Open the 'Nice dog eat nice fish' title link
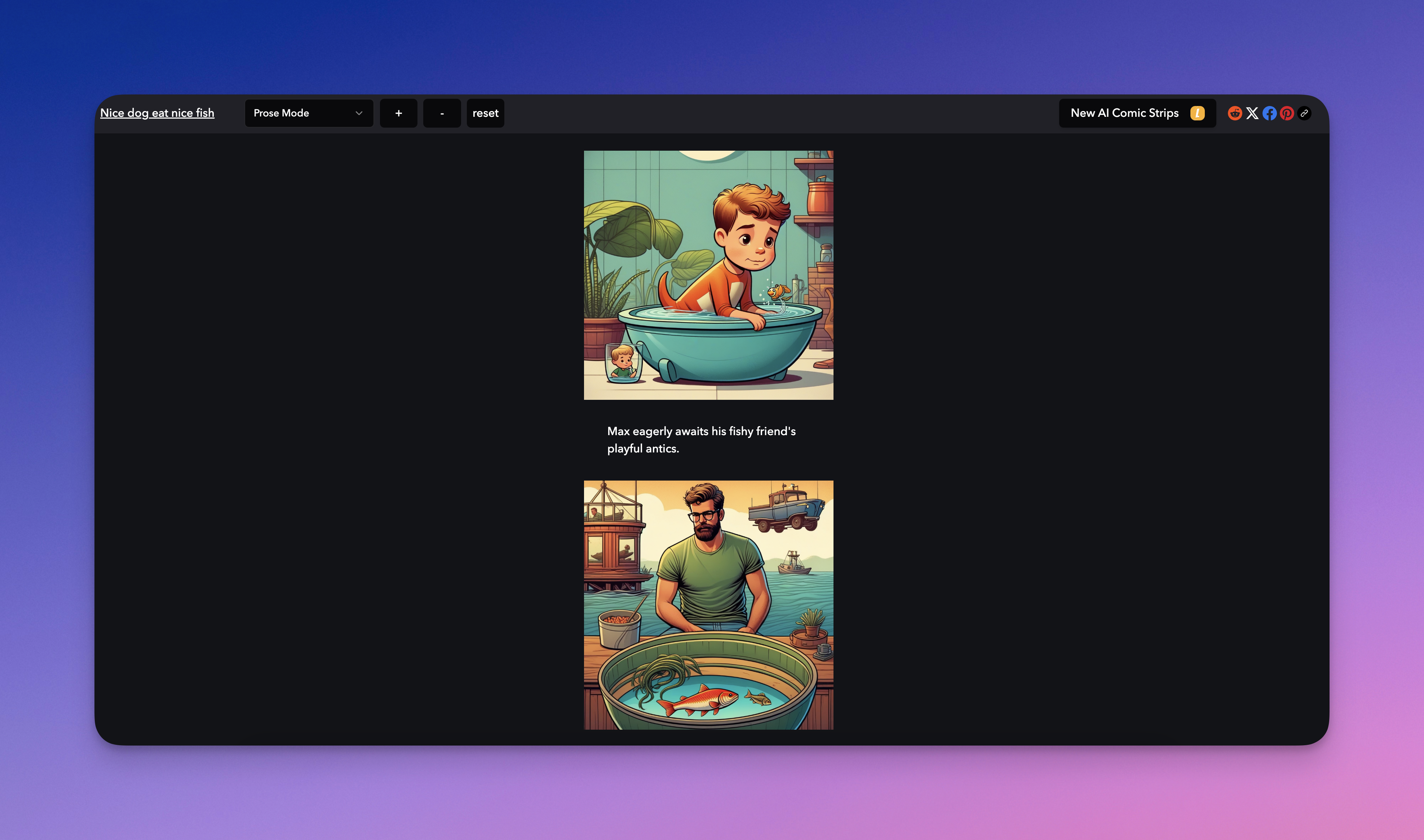 tap(157, 113)
